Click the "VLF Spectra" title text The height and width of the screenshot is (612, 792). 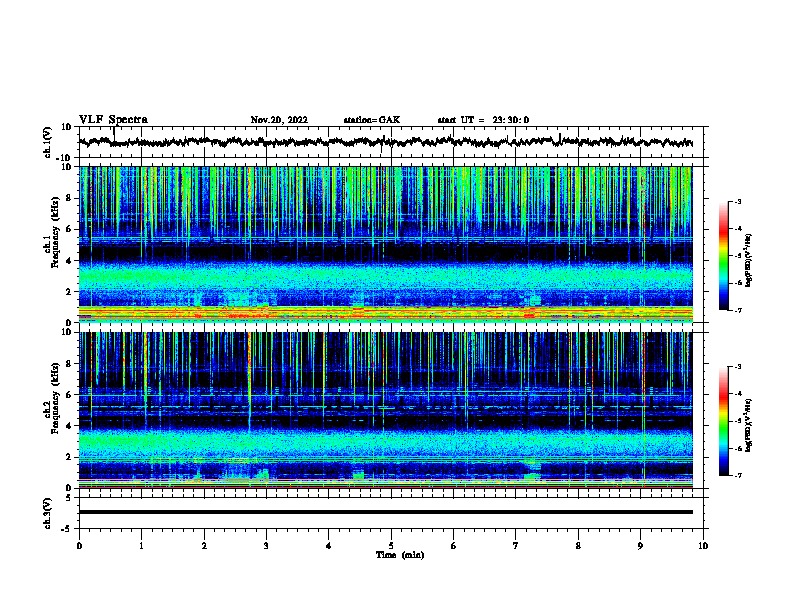tap(113, 120)
